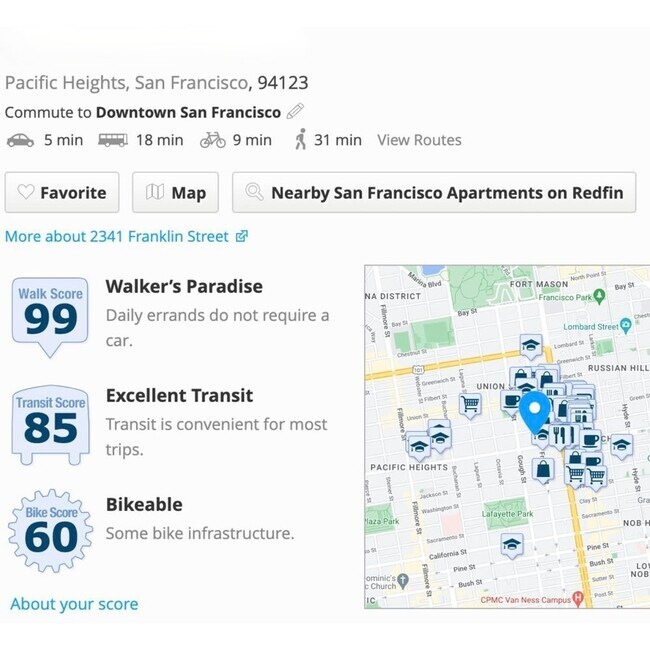Open the About your score link

(74, 604)
